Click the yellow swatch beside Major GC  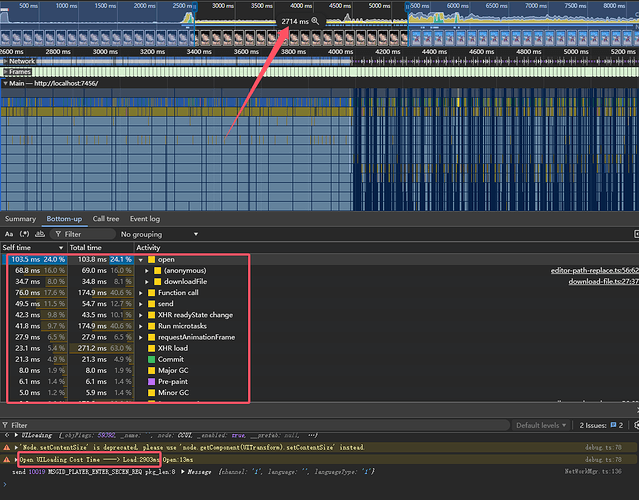(x=152, y=370)
